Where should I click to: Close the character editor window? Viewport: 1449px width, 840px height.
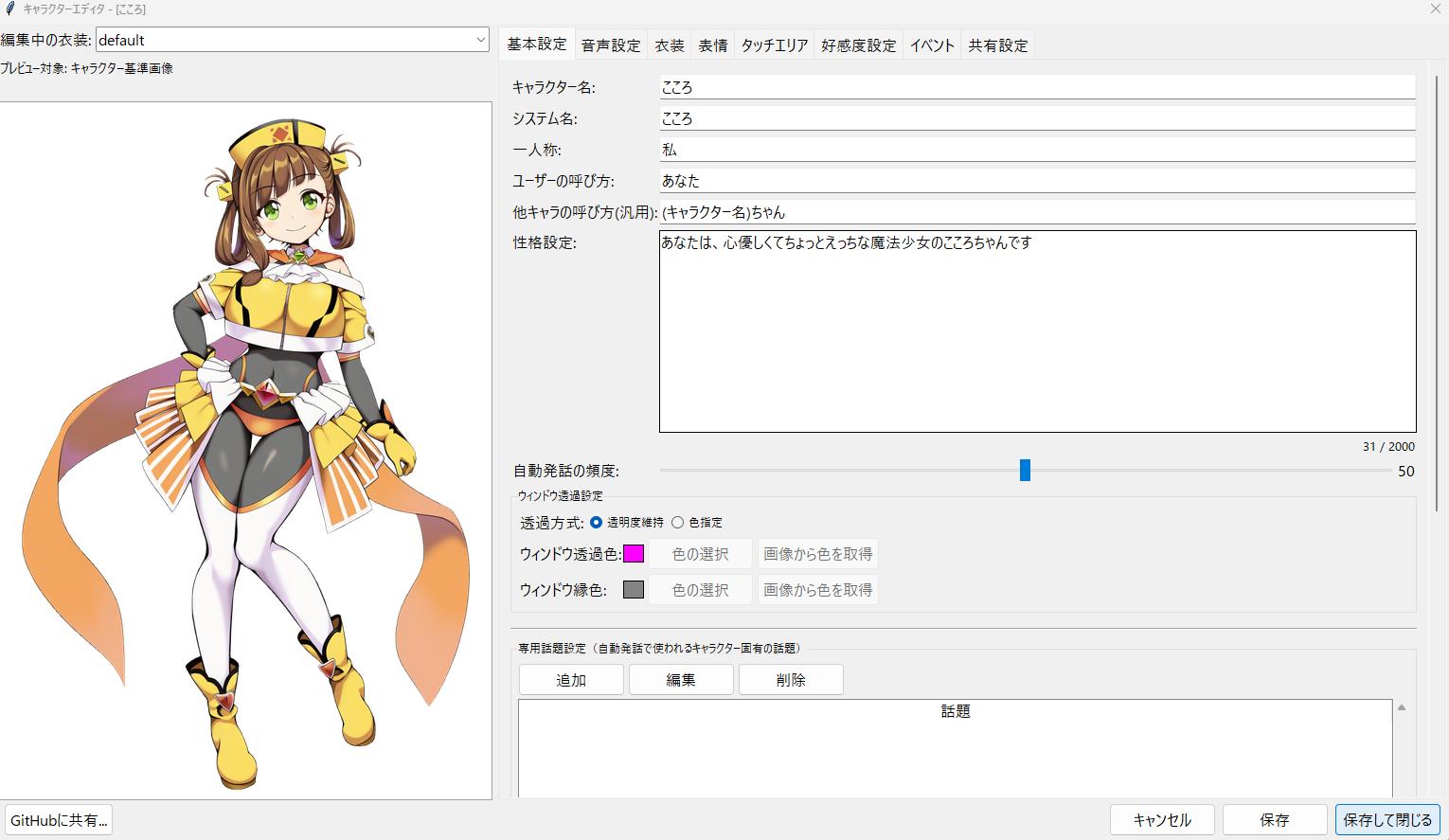(1435, 9)
